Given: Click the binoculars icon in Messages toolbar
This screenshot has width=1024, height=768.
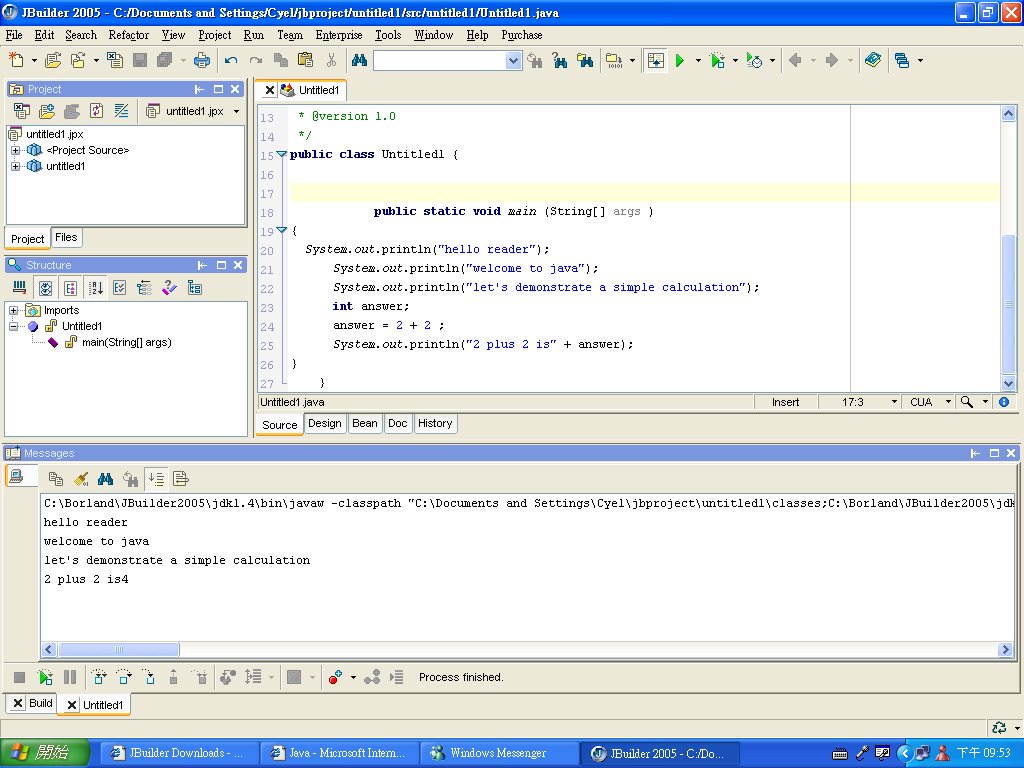Looking at the screenshot, I should 105,479.
